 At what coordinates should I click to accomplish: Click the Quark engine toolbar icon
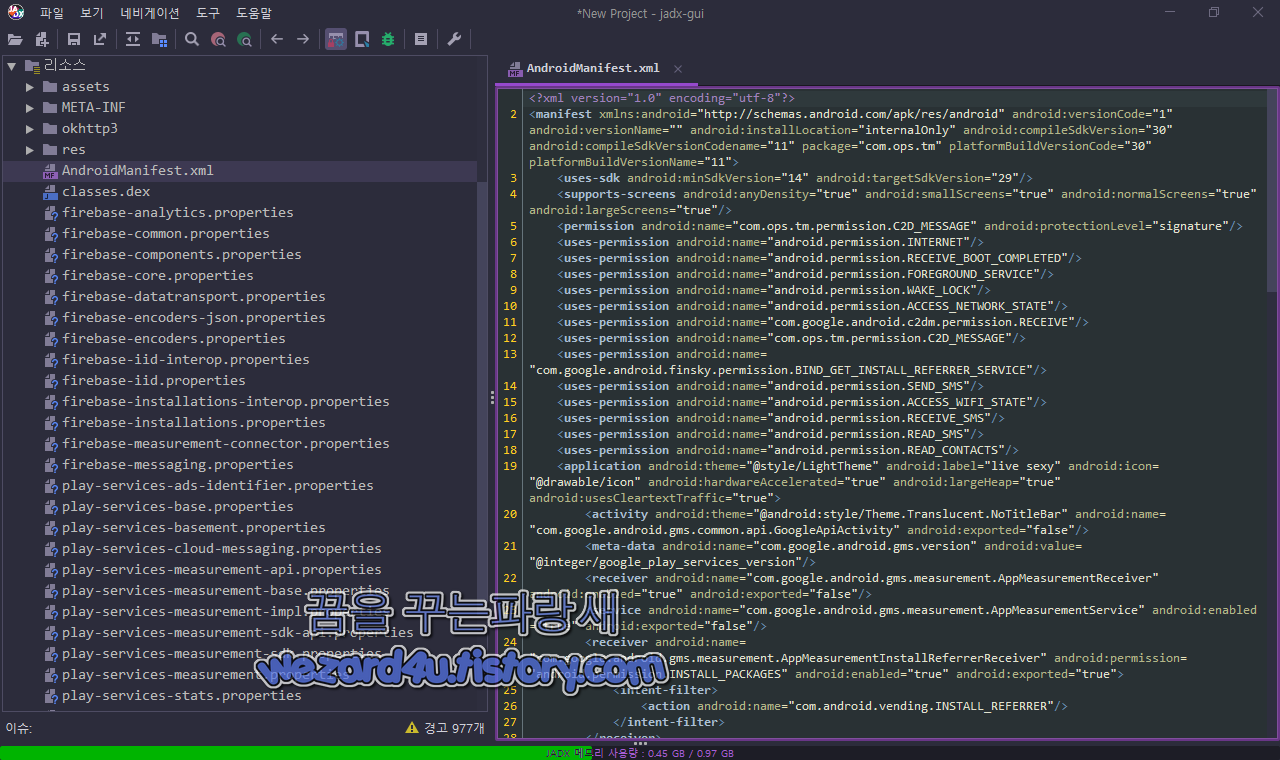coord(362,39)
